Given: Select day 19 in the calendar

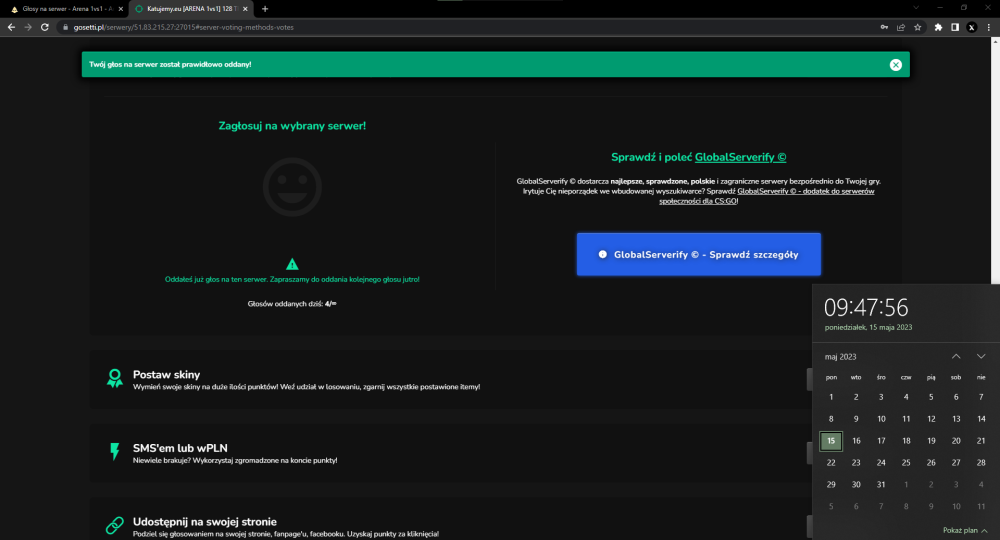Looking at the screenshot, I should pyautogui.click(x=931, y=441).
